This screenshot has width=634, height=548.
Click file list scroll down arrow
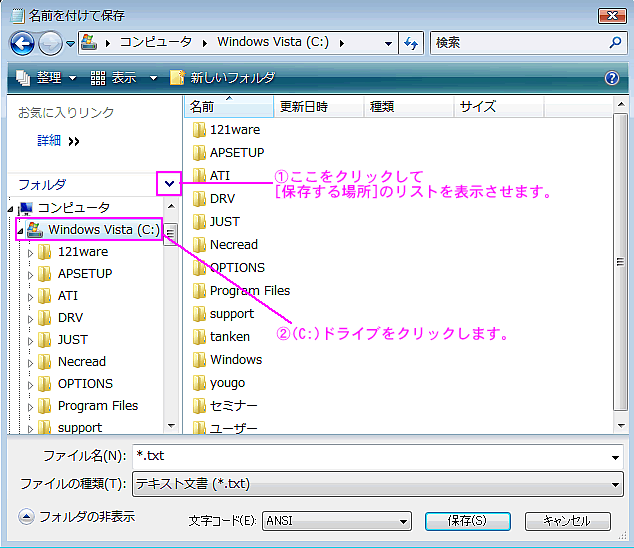pyautogui.click(x=620, y=425)
